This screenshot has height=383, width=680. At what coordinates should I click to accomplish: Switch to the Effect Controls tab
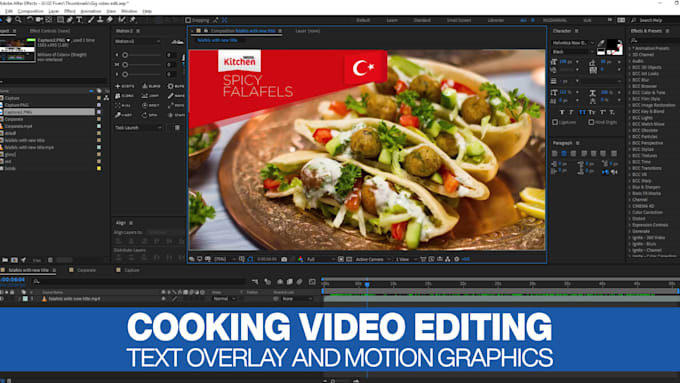49,31
